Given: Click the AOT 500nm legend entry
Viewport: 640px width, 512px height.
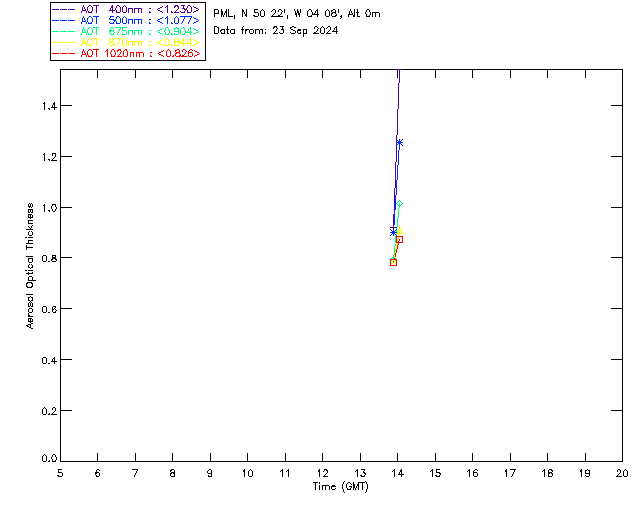Looking at the screenshot, I should [126, 20].
